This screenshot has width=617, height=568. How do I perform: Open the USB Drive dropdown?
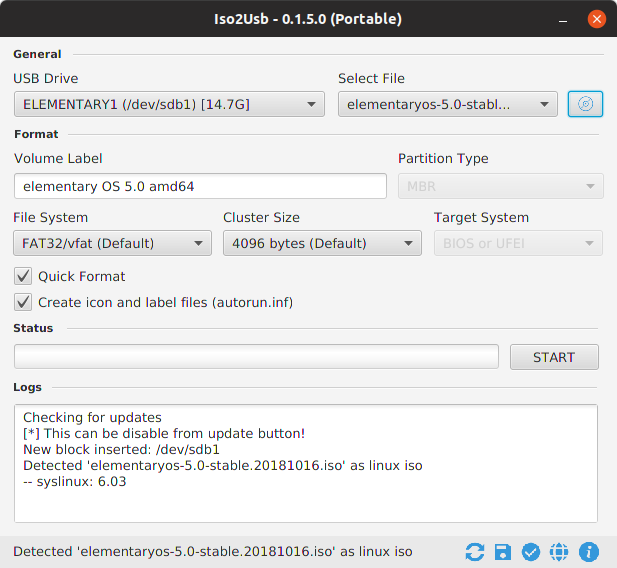point(169,104)
